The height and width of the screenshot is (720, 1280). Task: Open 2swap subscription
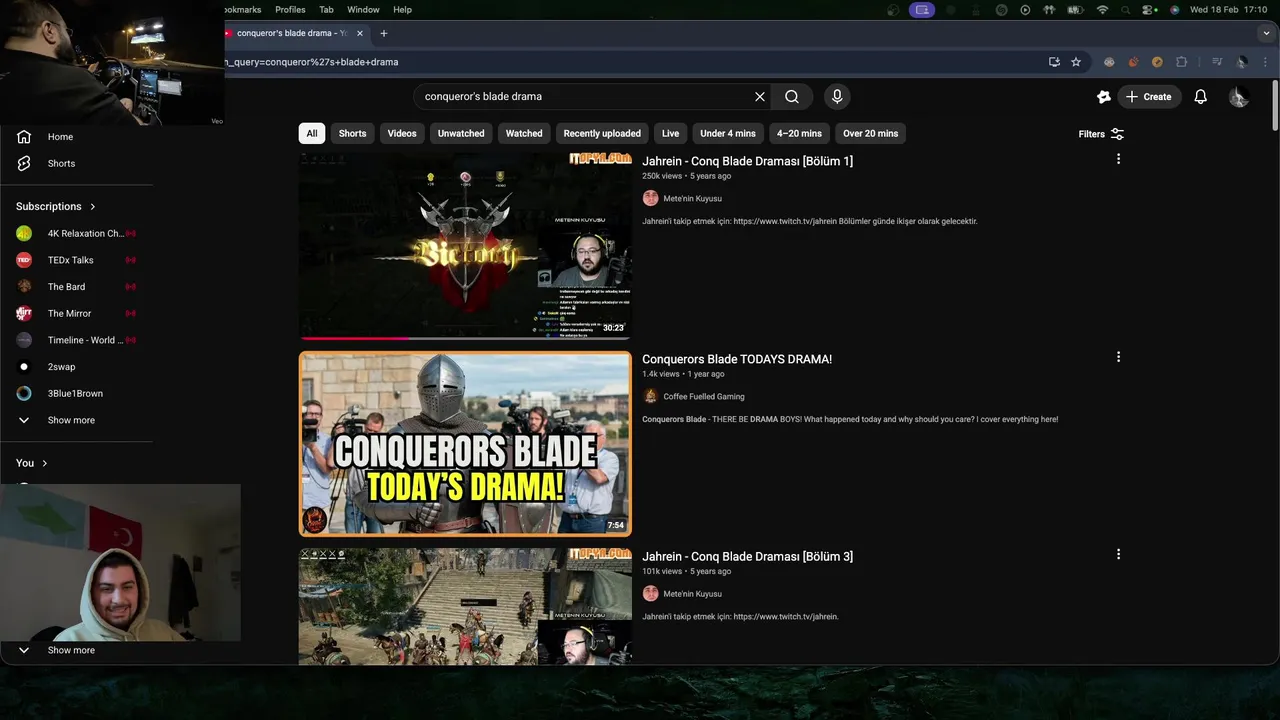pyautogui.click(x=61, y=367)
